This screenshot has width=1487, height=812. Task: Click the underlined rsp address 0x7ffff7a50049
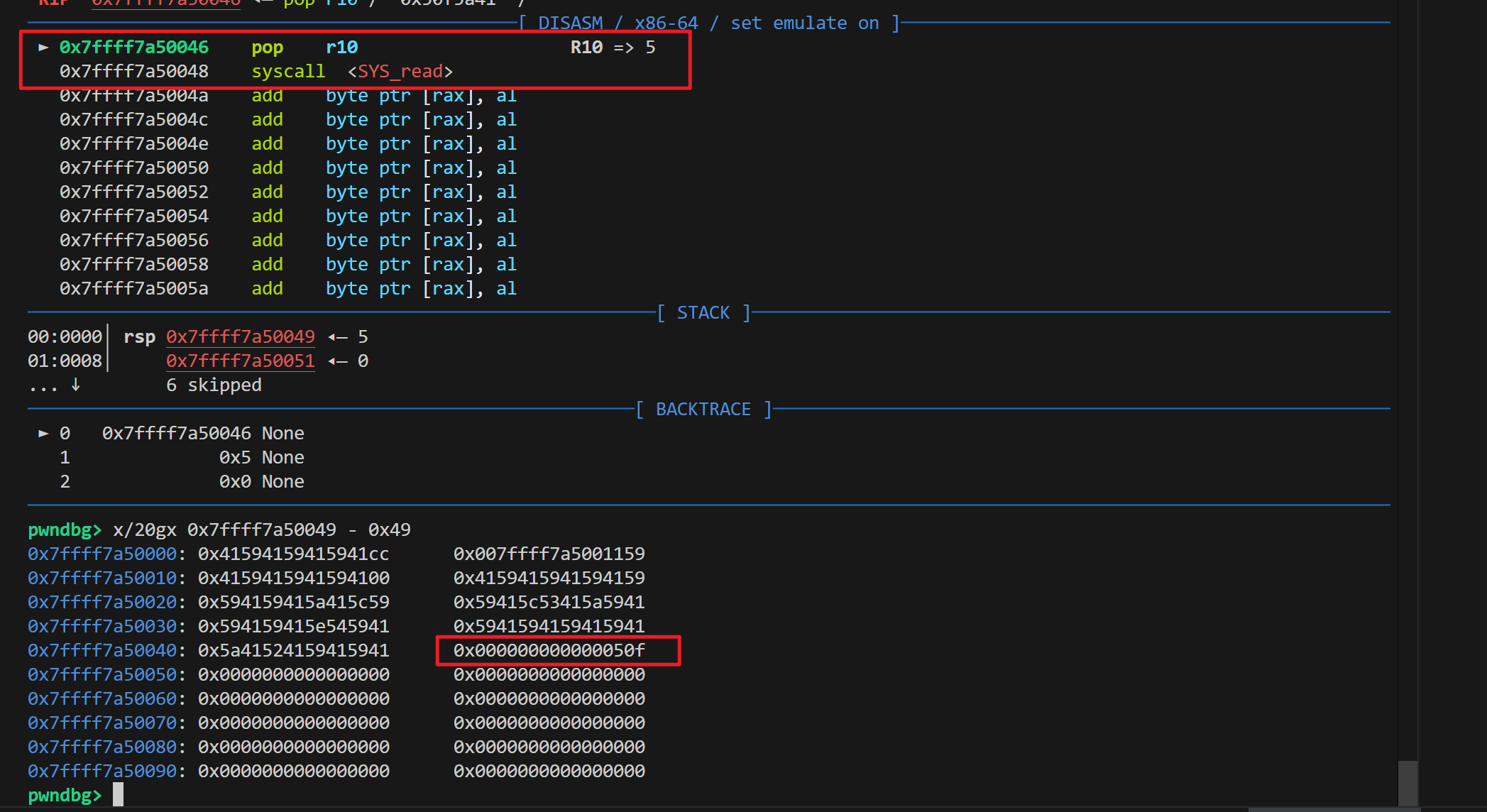pyautogui.click(x=240, y=337)
